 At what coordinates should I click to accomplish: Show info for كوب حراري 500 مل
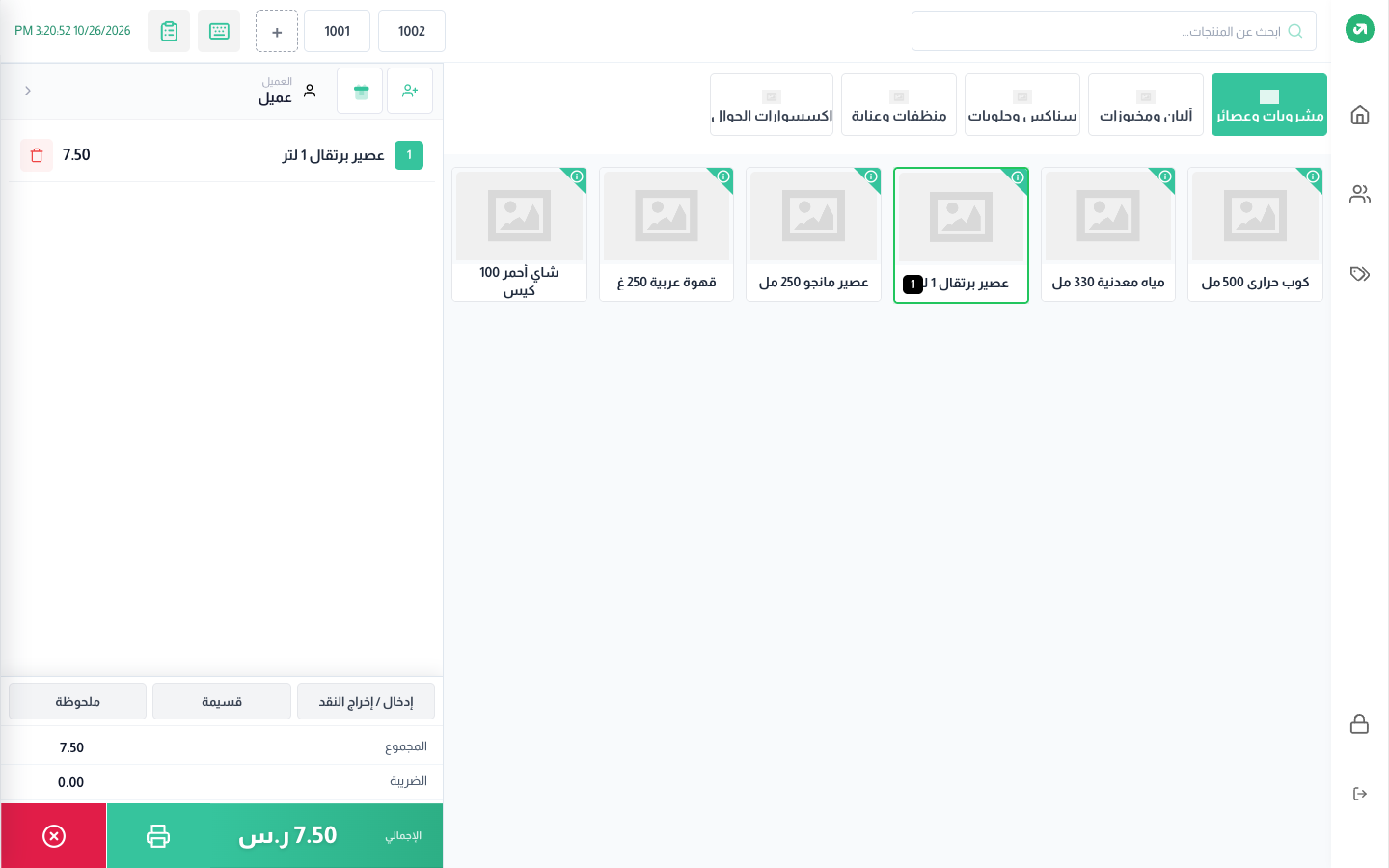[1313, 176]
